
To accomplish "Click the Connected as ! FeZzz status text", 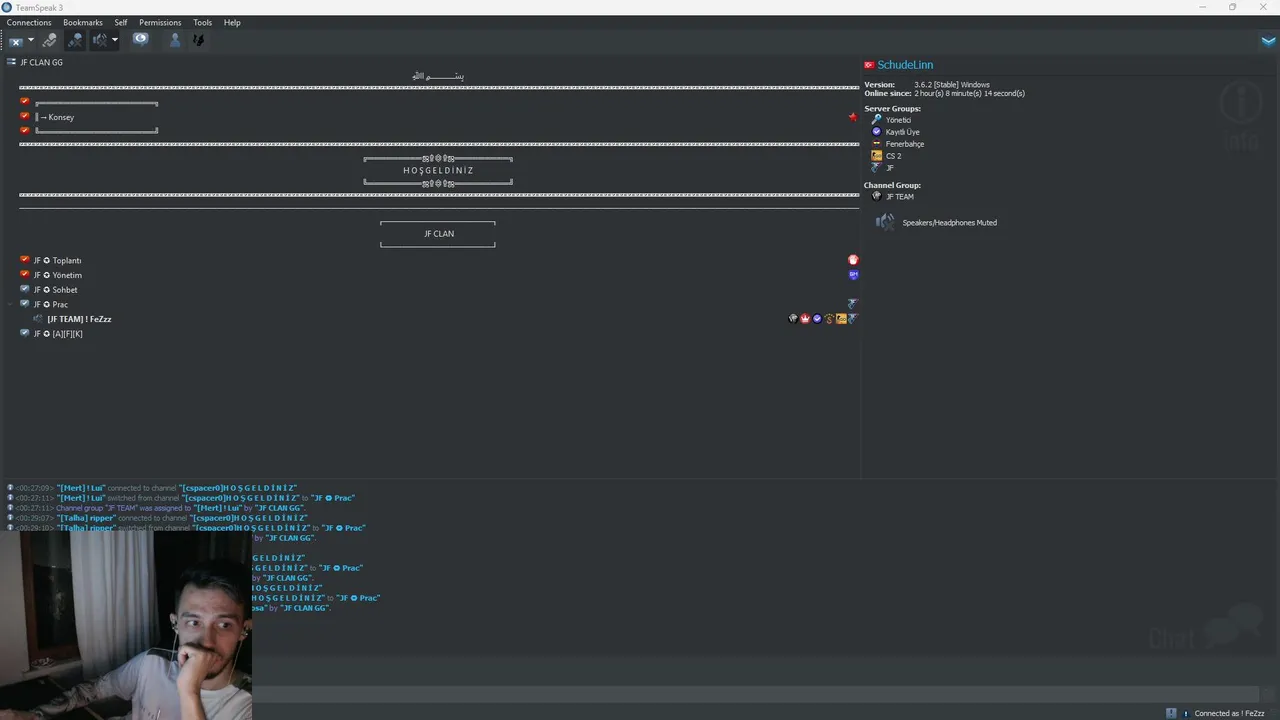I will 1230,713.
